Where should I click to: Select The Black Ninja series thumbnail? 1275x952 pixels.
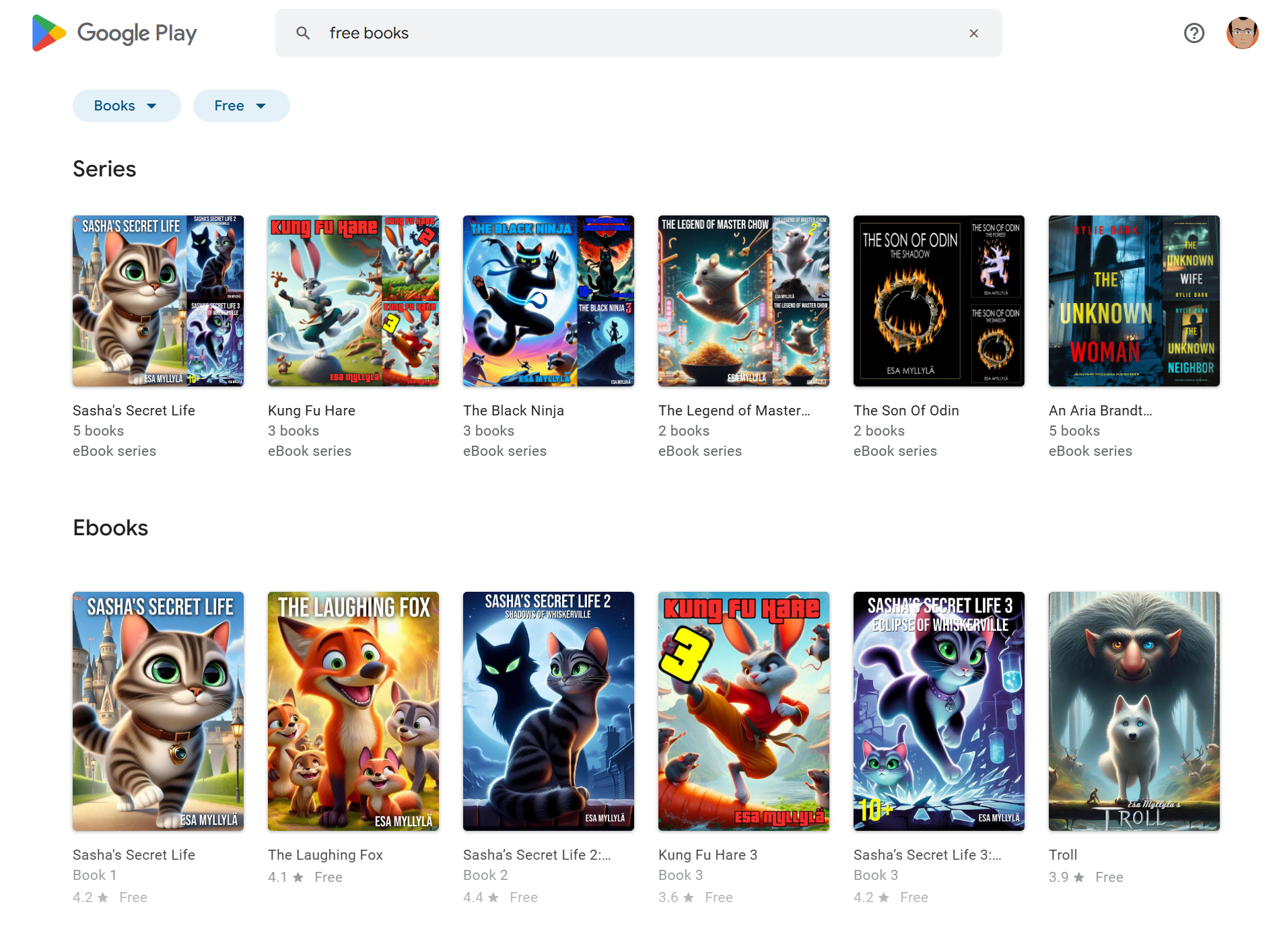[549, 301]
